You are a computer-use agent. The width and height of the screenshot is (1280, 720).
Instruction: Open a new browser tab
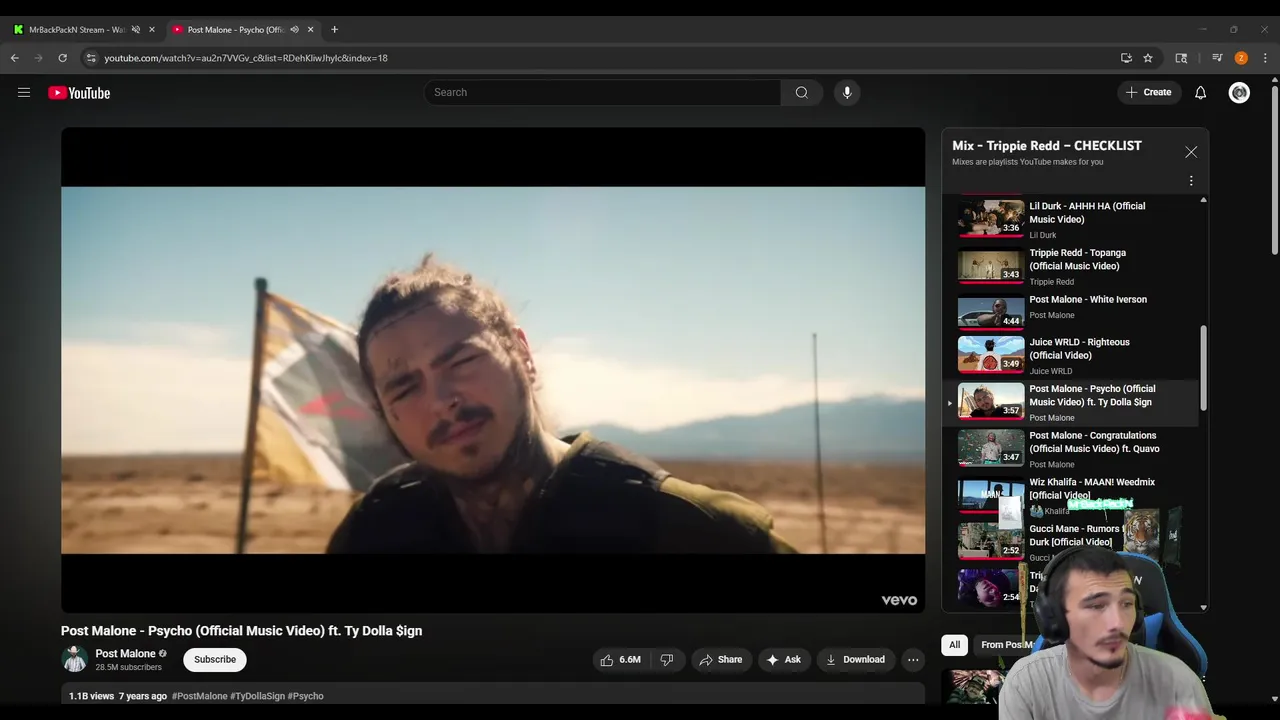(334, 30)
